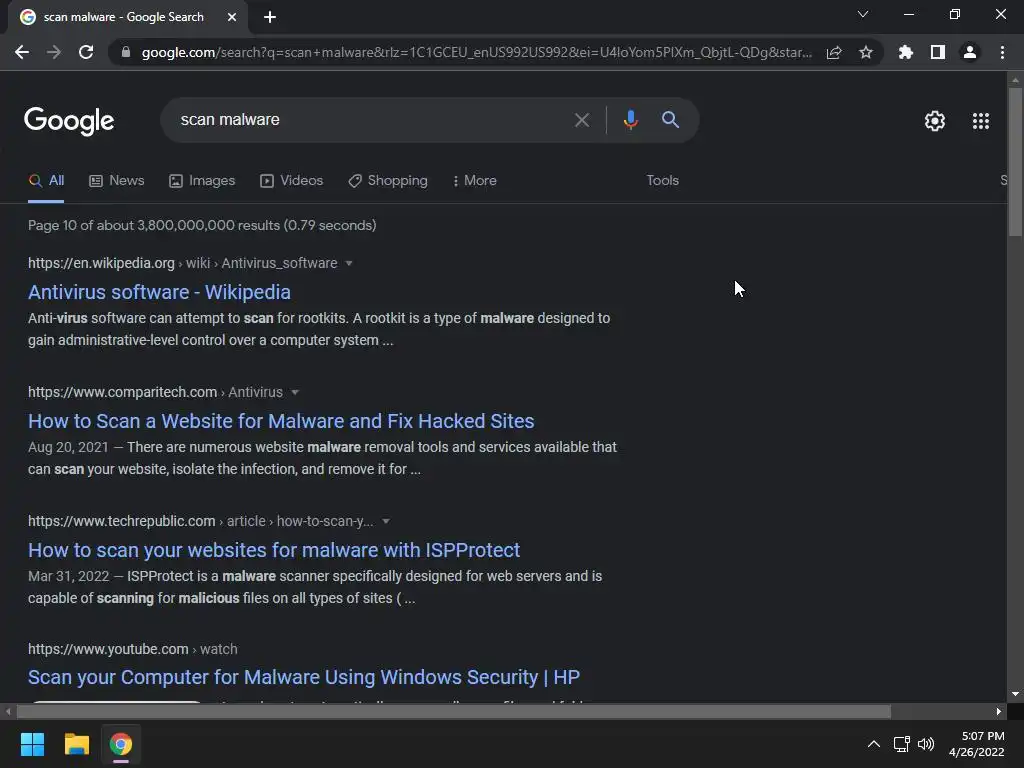Bookmark this page with the star
Image resolution: width=1024 pixels, height=768 pixels.
(866, 52)
